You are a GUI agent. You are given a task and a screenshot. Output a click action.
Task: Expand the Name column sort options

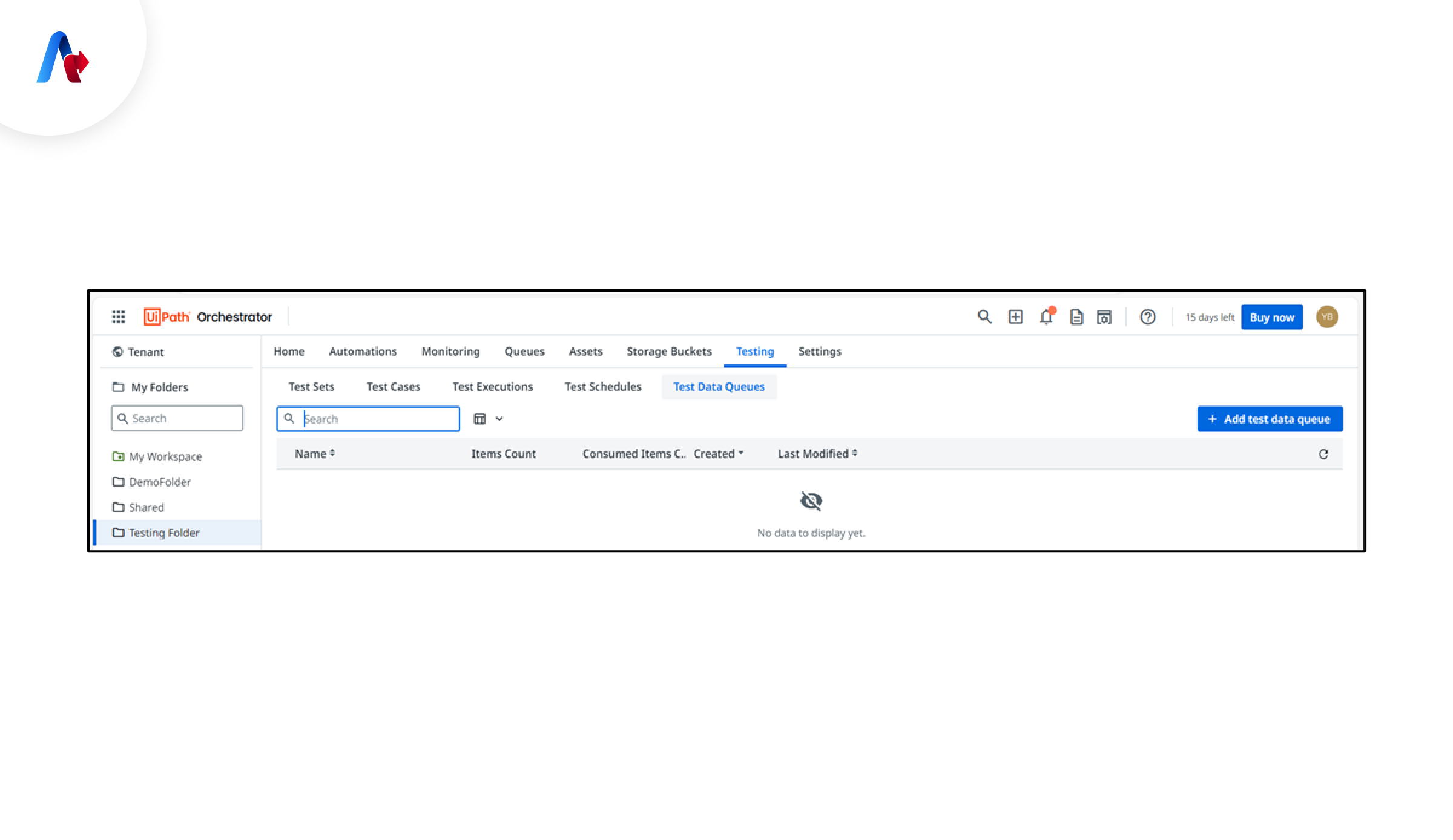click(331, 454)
